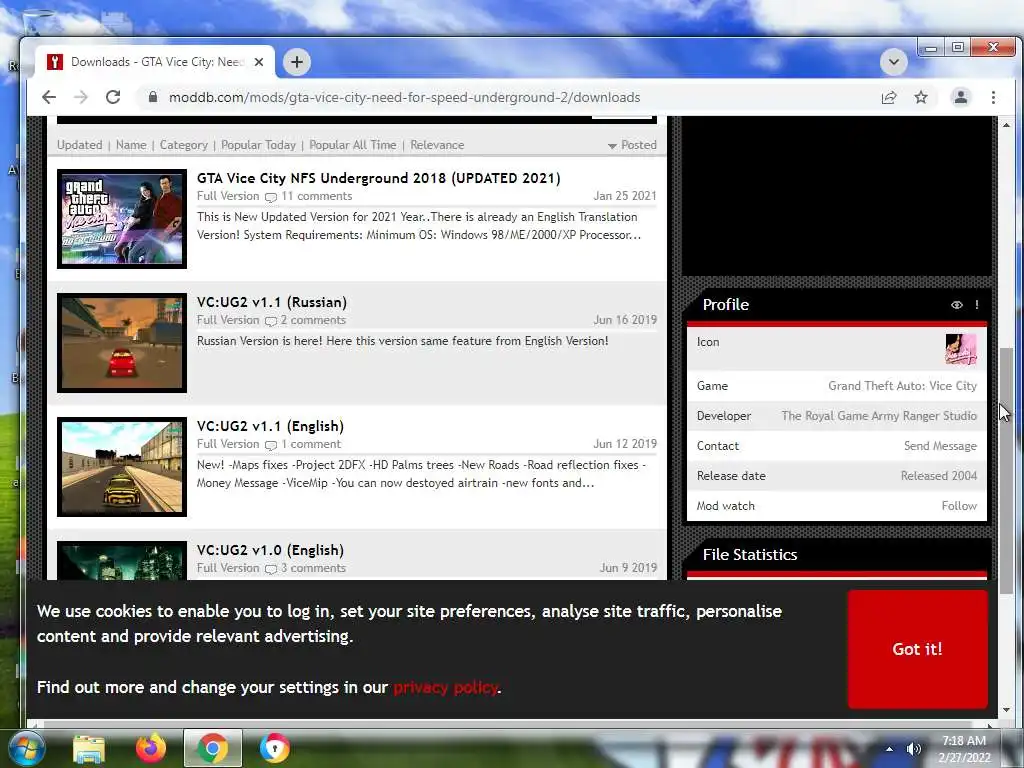
Task: Open The Royal Game Army Ranger Studio link
Action: tap(879, 416)
